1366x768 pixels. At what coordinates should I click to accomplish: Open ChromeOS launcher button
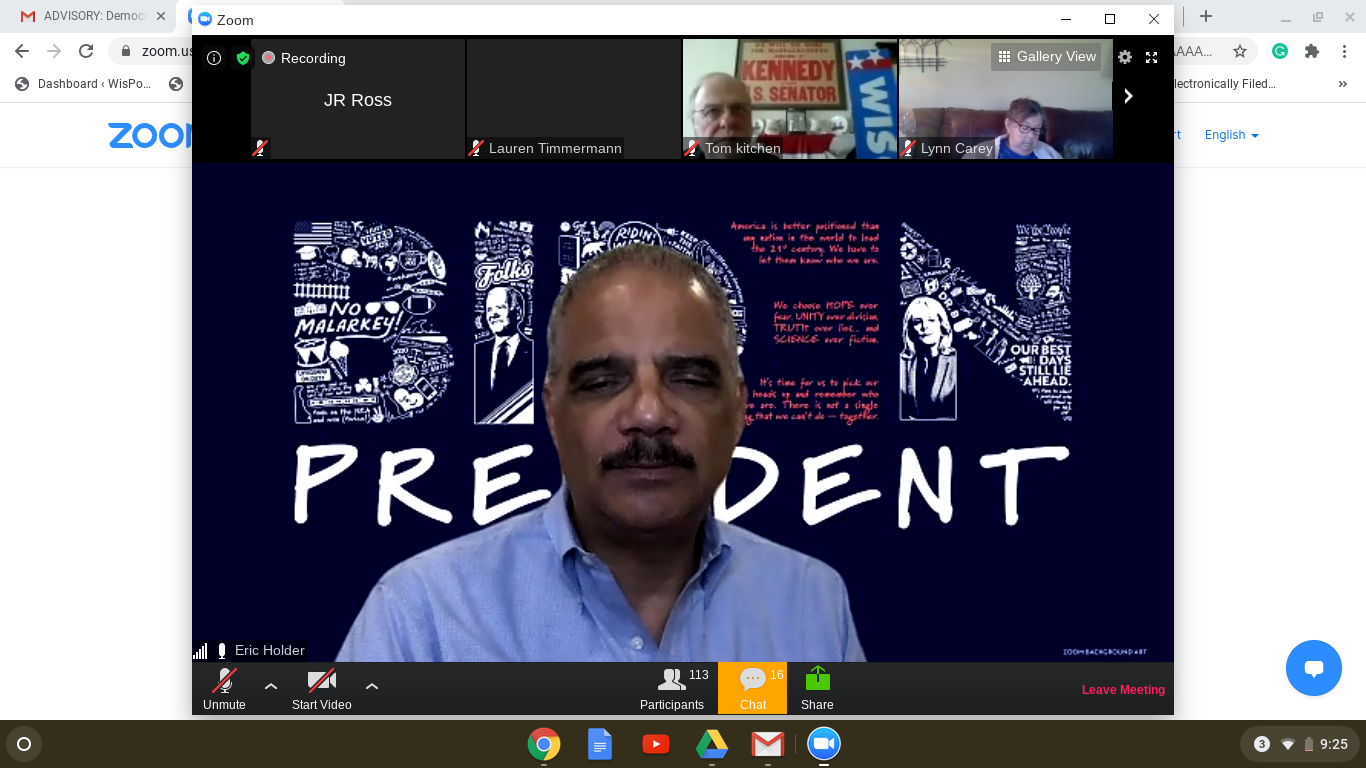[24, 744]
